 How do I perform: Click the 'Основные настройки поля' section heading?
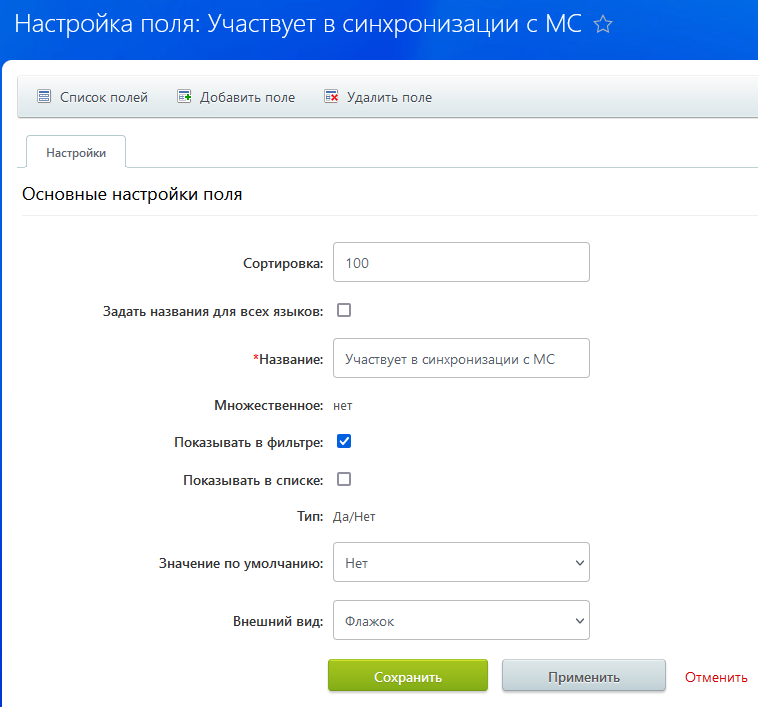point(132,194)
